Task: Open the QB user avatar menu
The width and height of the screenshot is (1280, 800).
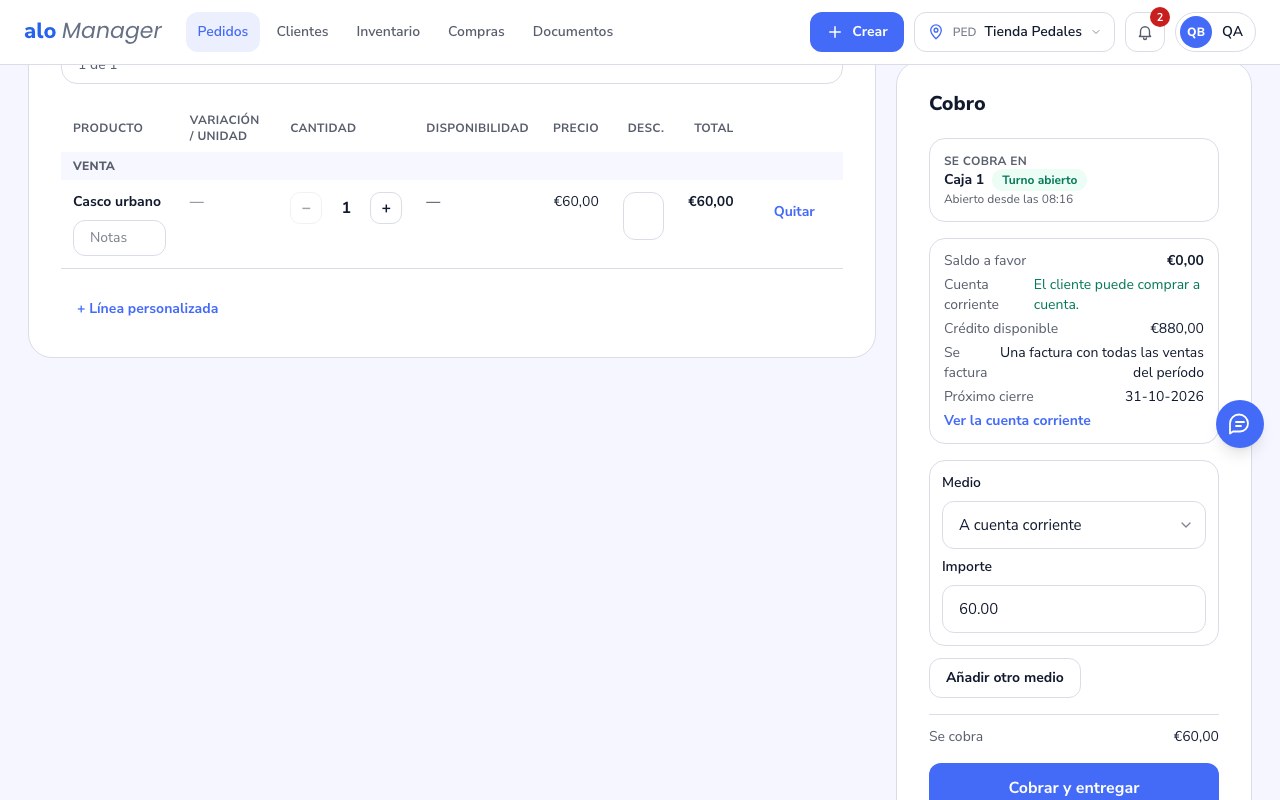Action: click(1215, 32)
